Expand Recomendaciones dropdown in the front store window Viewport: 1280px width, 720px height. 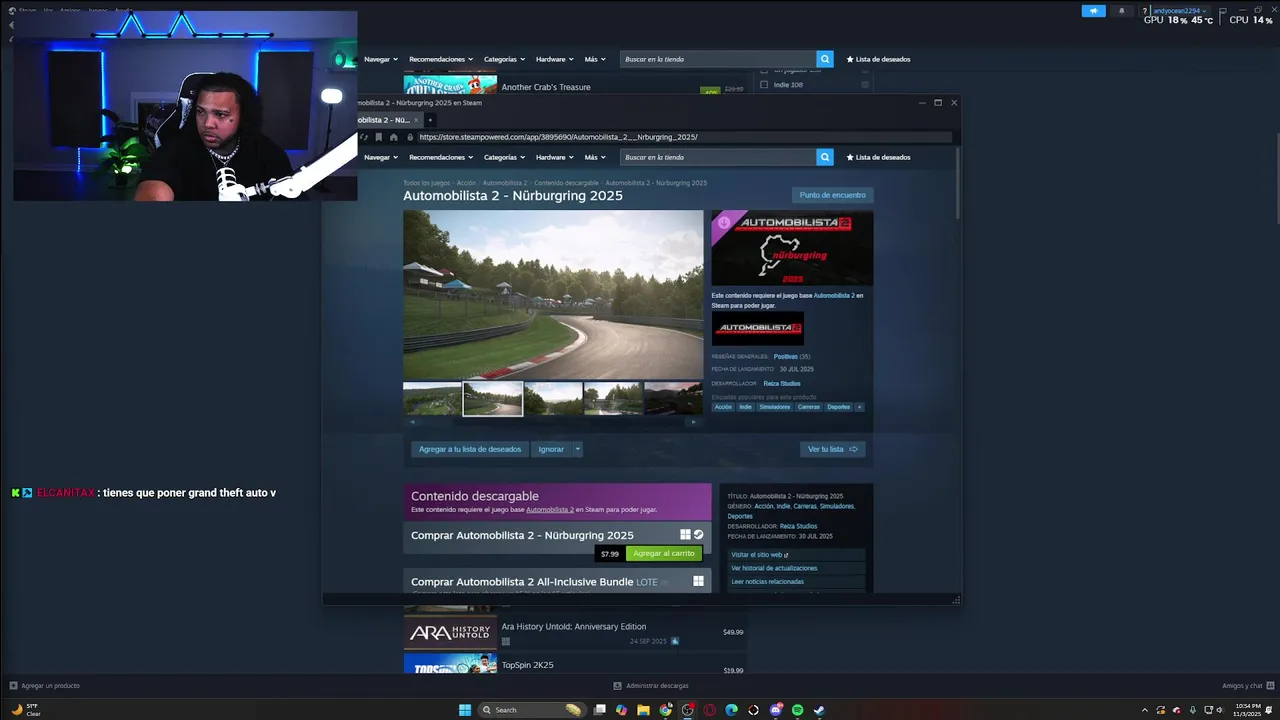point(442,157)
